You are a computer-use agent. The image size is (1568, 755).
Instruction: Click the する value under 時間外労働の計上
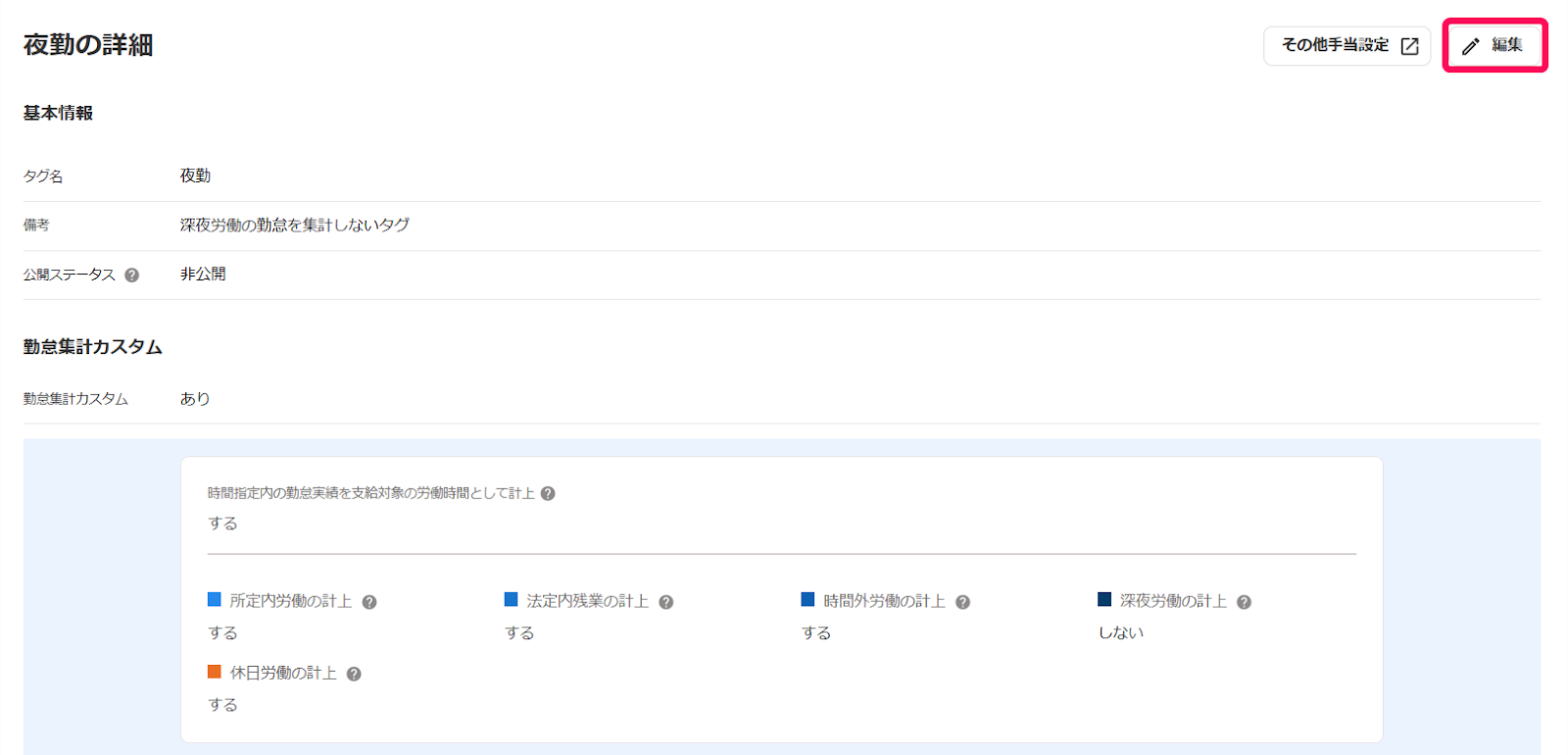(816, 632)
